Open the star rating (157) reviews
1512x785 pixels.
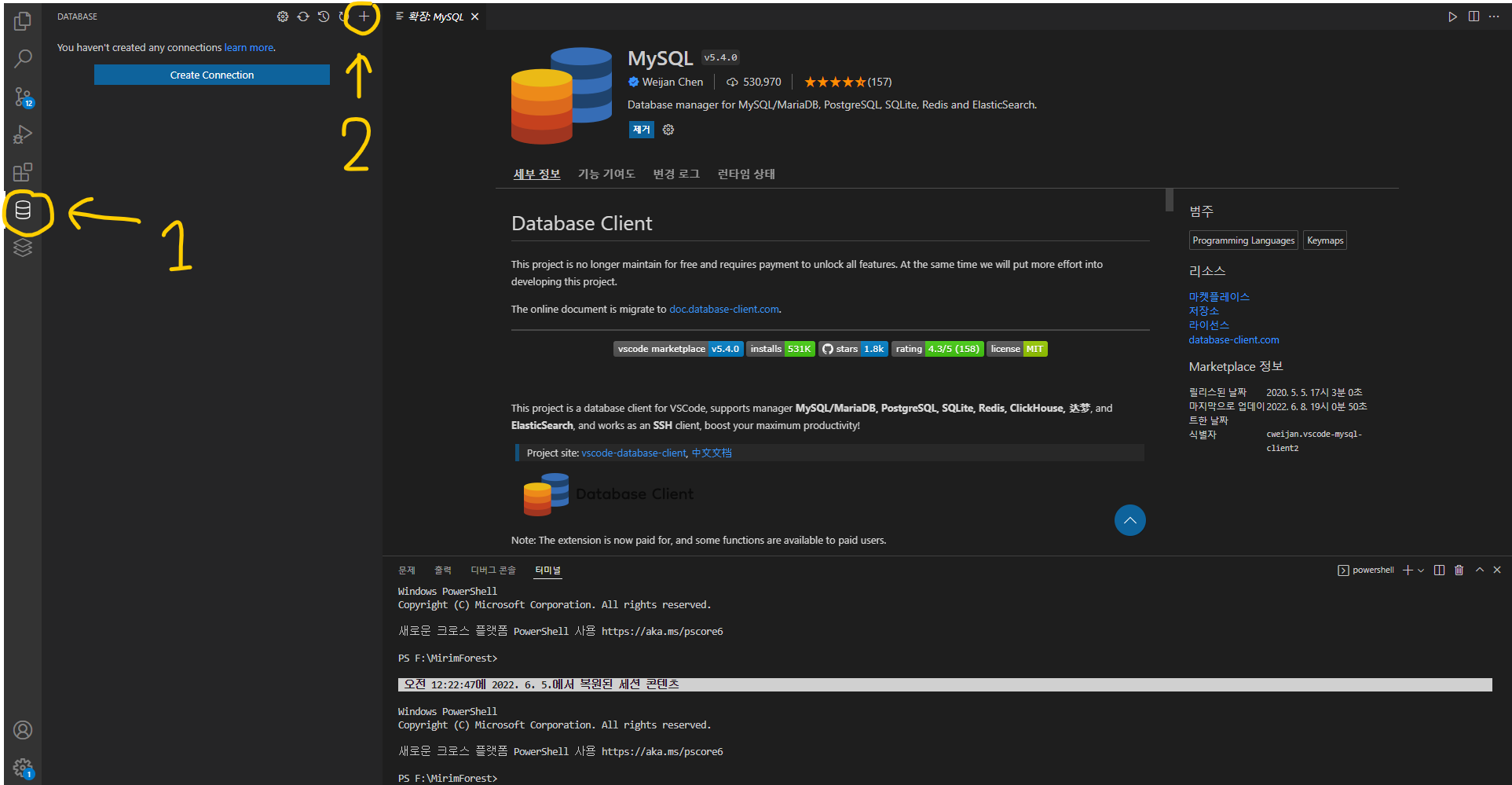(848, 82)
